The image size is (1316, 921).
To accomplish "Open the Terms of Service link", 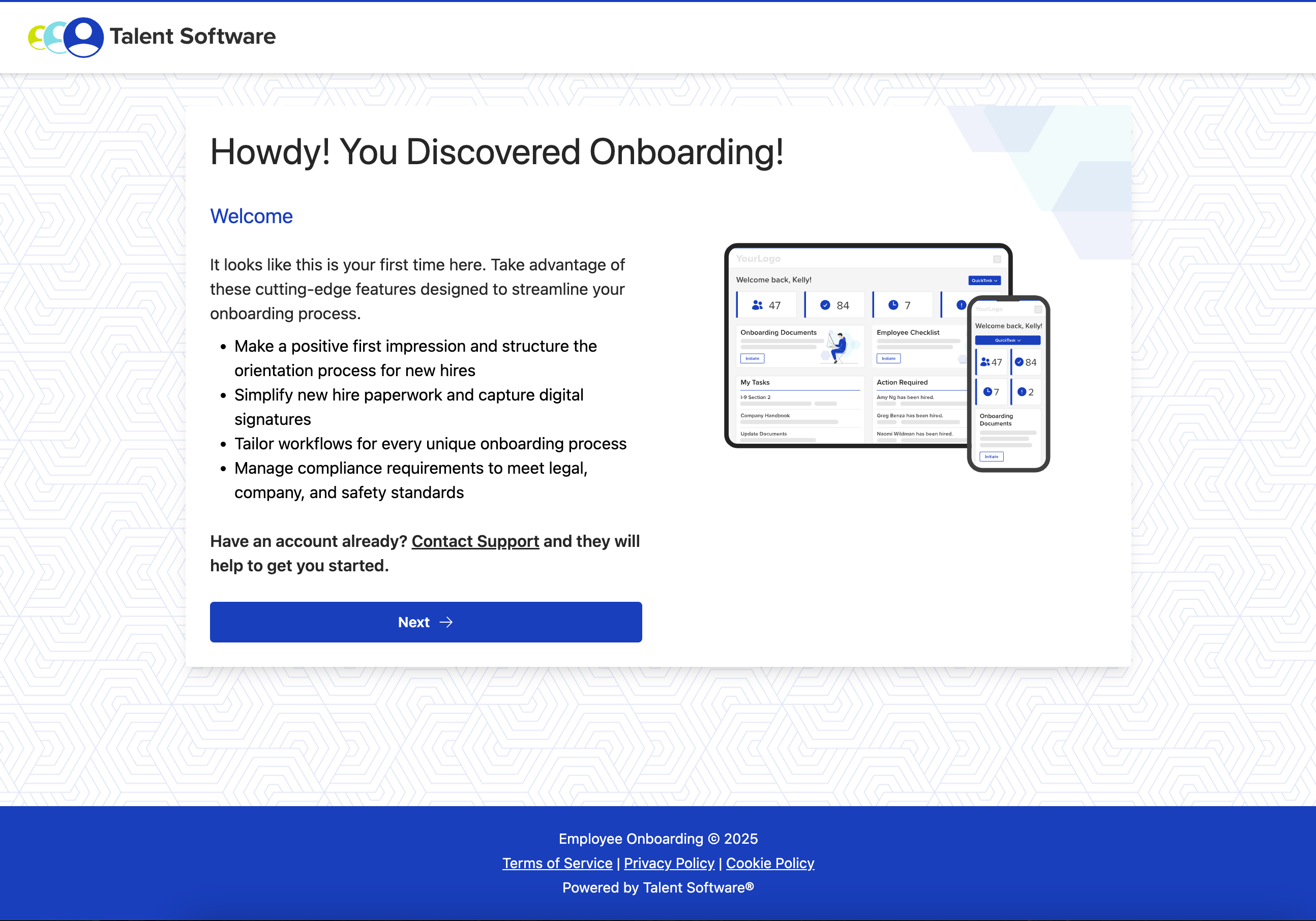I will pyautogui.click(x=557, y=863).
